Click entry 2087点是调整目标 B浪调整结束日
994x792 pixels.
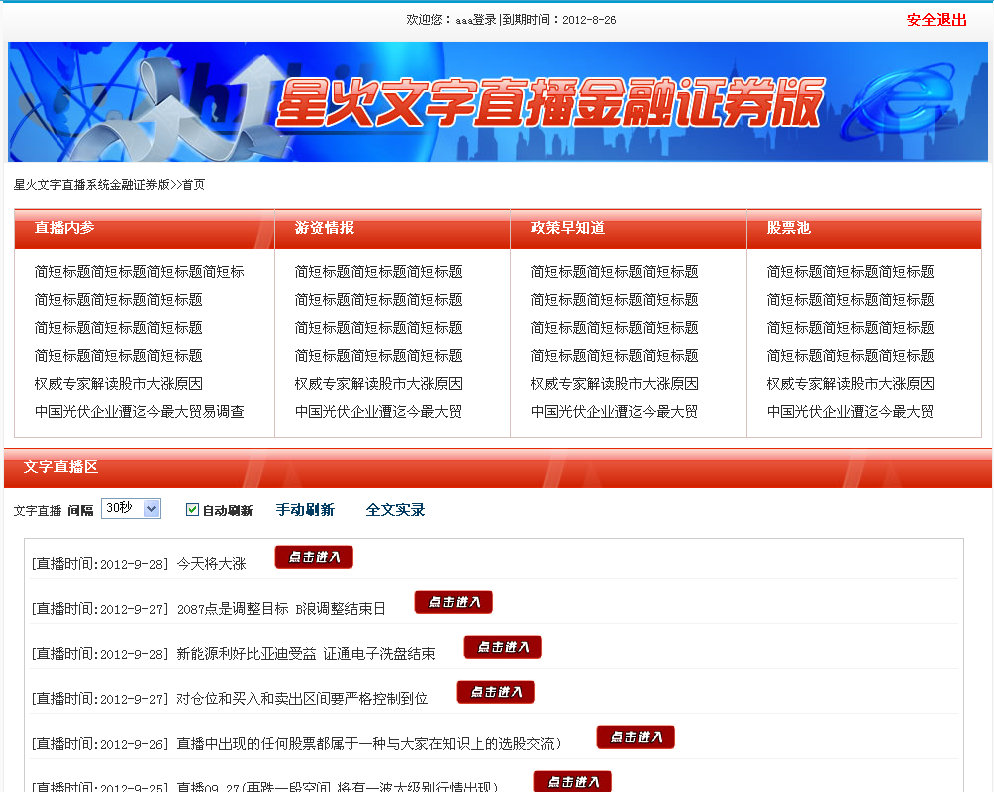coord(281,609)
